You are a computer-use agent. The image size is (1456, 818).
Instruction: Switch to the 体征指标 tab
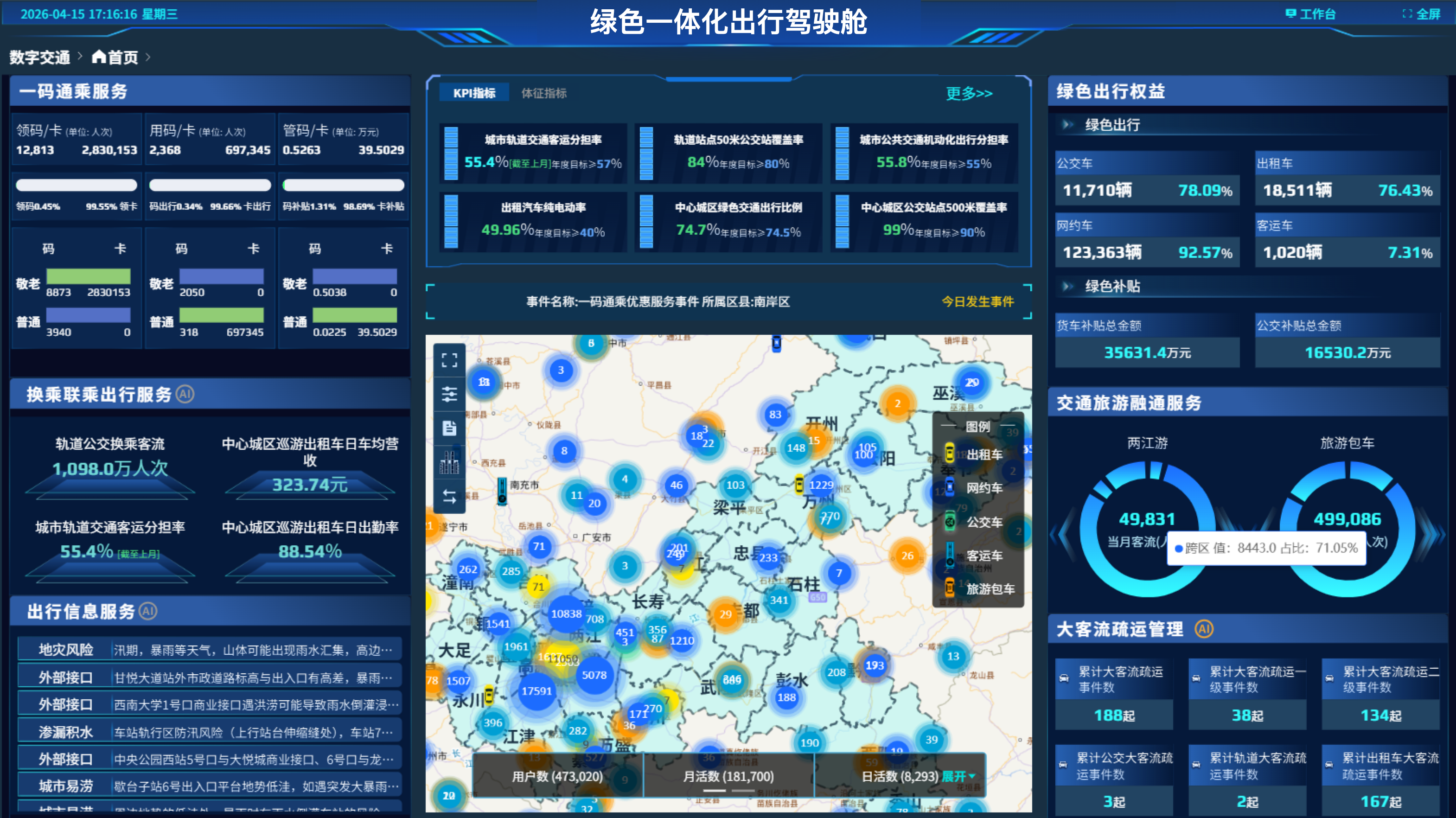(x=544, y=93)
